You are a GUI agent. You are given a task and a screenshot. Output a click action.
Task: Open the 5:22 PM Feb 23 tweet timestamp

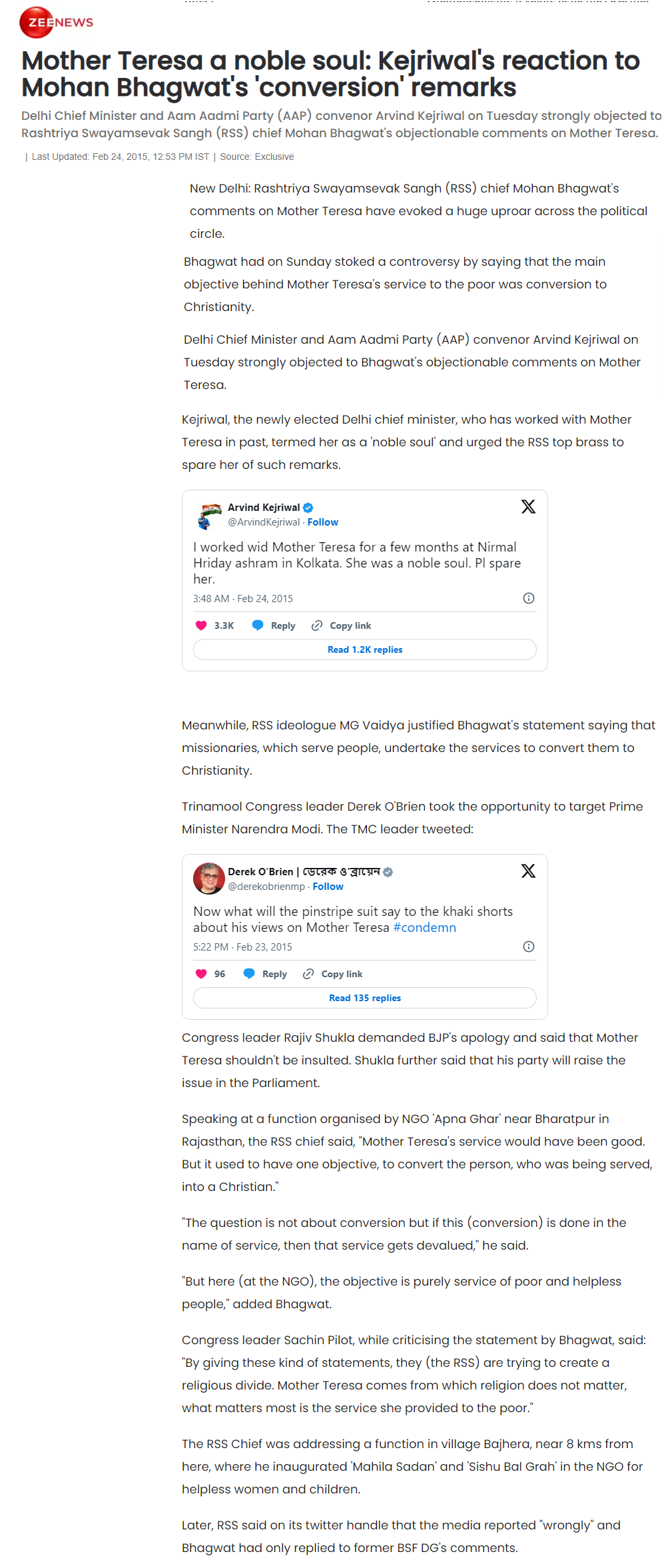tap(242, 947)
